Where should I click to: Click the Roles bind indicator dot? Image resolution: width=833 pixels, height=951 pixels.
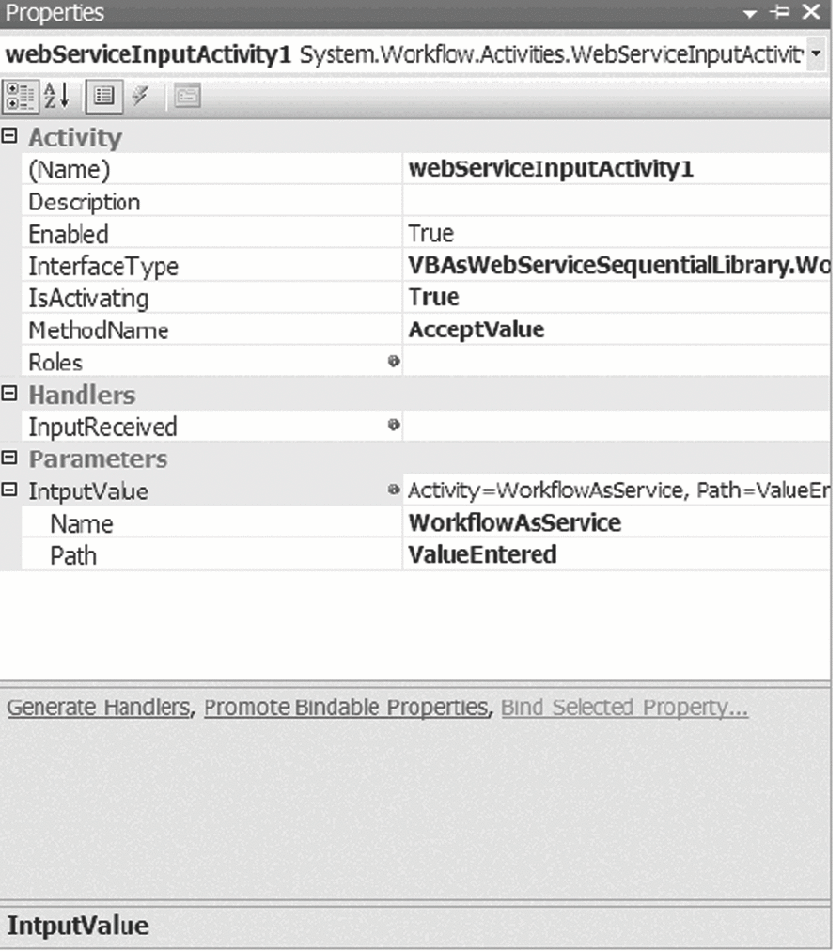(394, 362)
